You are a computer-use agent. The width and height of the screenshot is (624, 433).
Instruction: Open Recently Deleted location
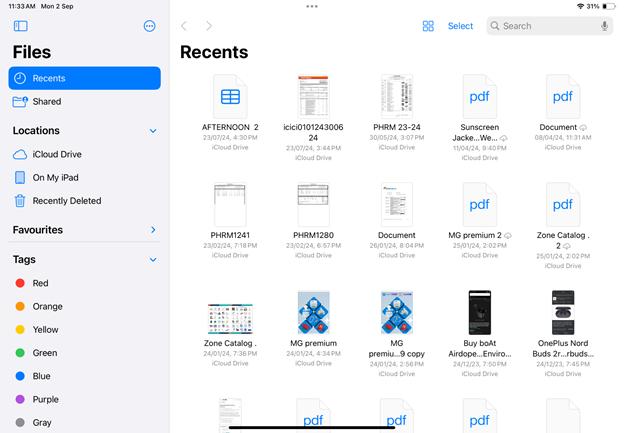click(84, 201)
